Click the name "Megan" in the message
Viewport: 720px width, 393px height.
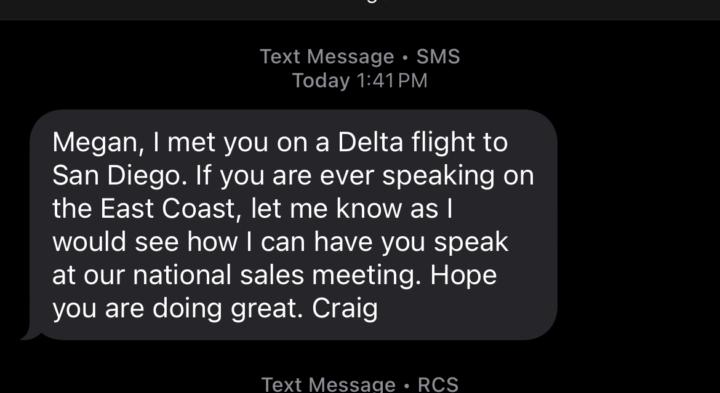coord(94,143)
